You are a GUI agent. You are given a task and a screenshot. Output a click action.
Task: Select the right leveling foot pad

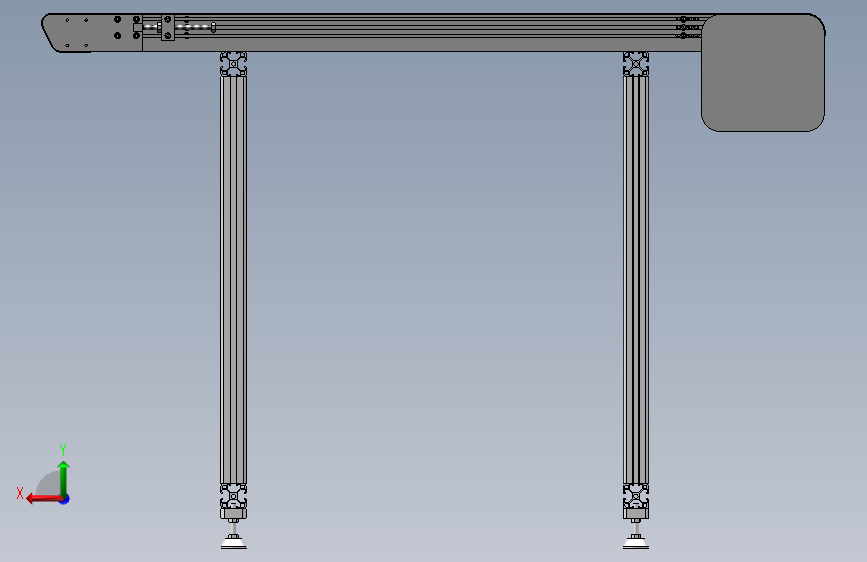(636, 542)
